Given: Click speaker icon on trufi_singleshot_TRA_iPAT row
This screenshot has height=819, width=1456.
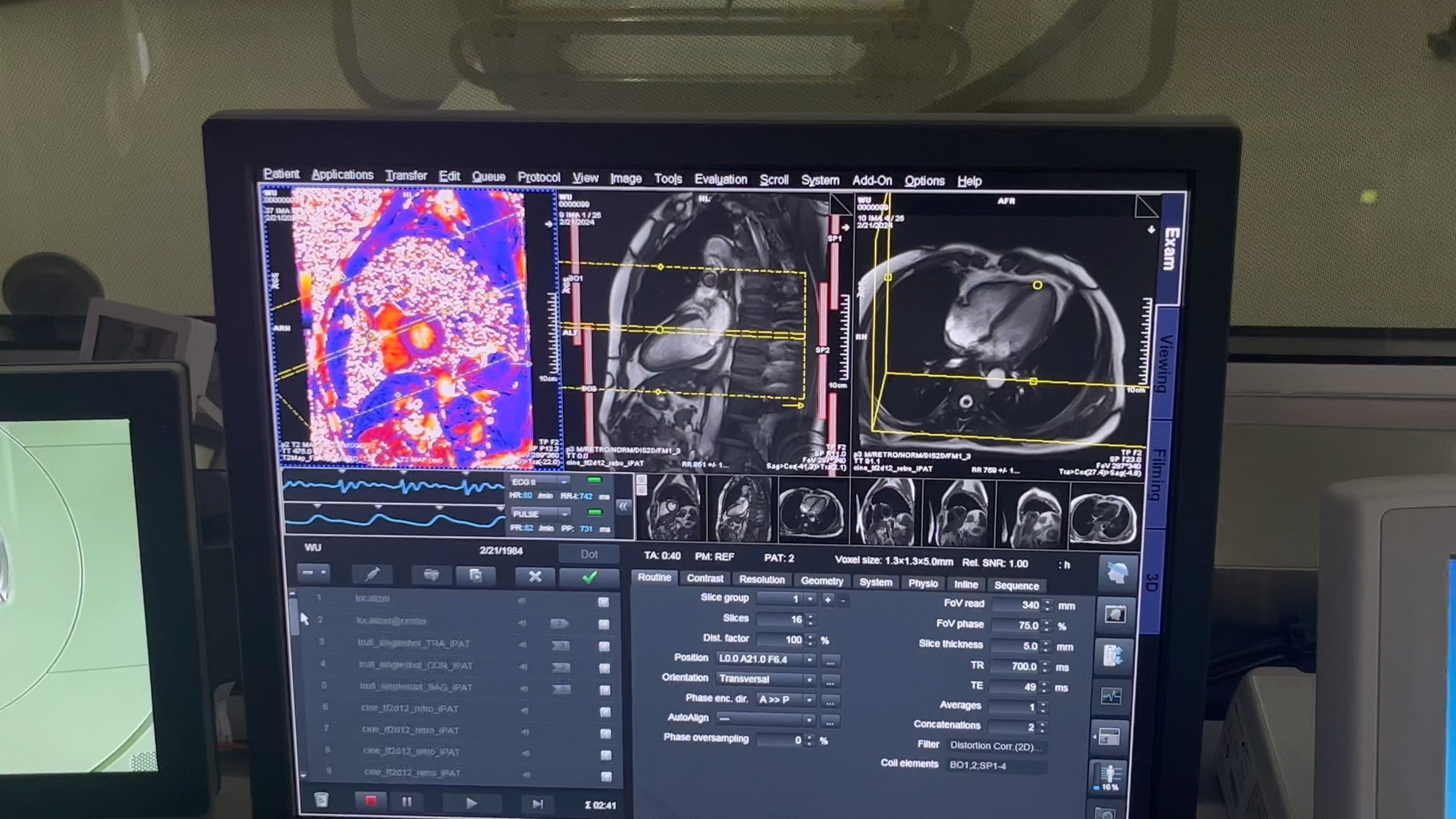Looking at the screenshot, I should (x=523, y=644).
